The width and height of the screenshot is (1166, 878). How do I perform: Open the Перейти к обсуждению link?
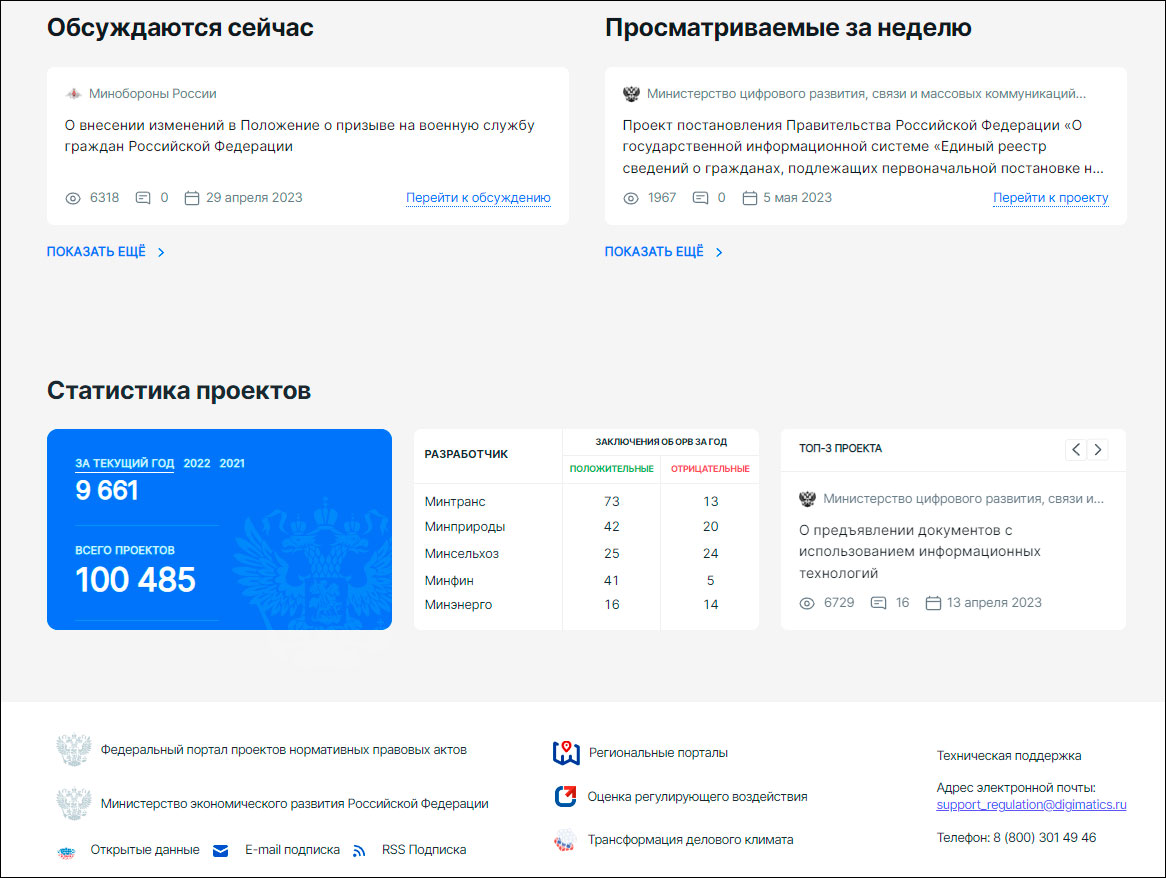(x=476, y=197)
